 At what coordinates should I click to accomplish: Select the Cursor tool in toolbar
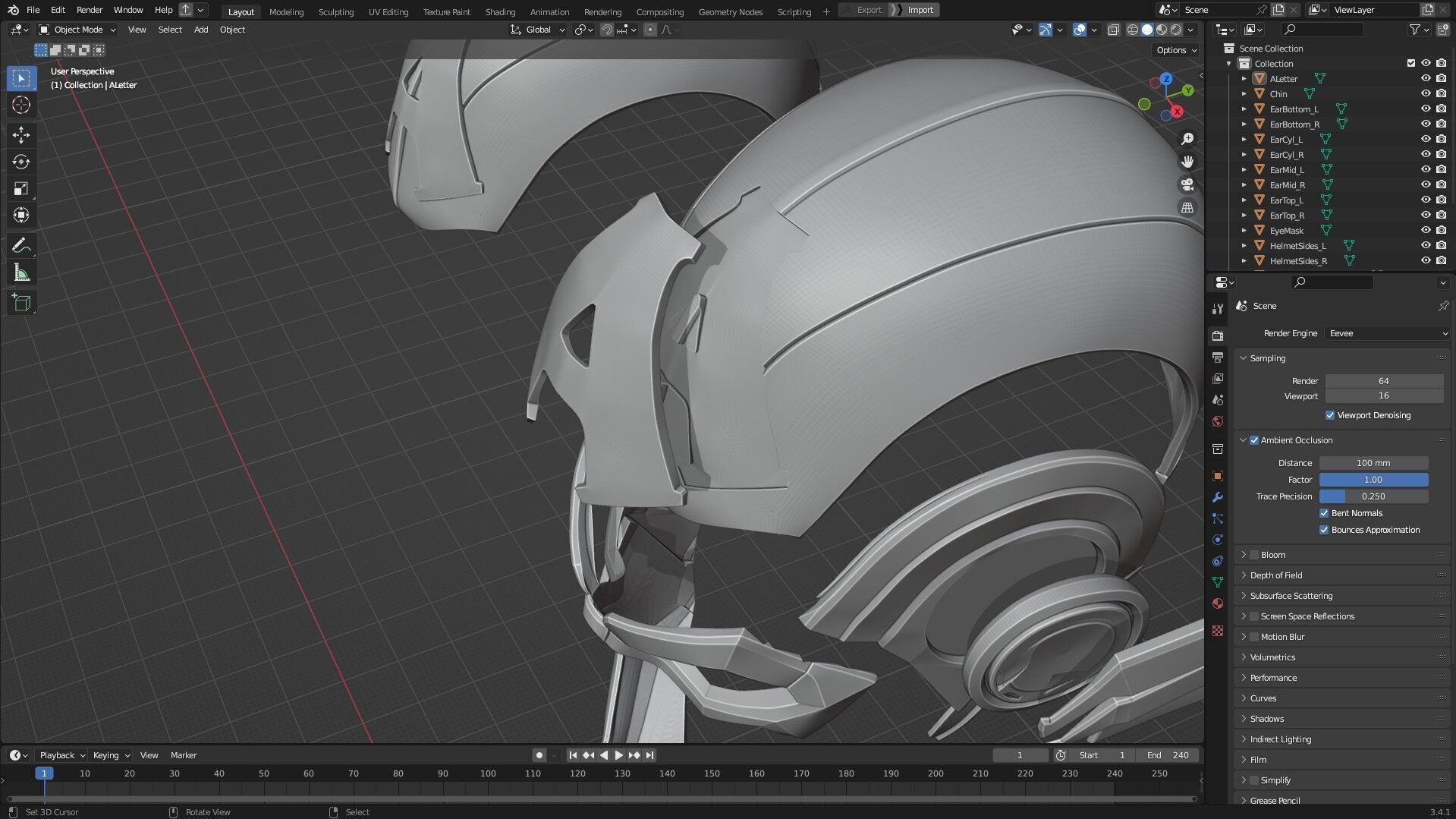tap(21, 105)
